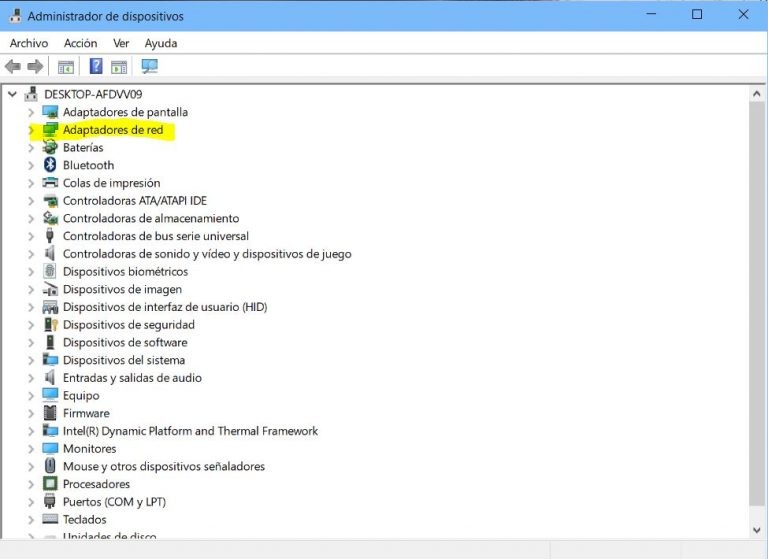Click the Dispositivos biométricos fingerprint icon
Viewport: 768px width, 559px height.
click(x=49, y=271)
